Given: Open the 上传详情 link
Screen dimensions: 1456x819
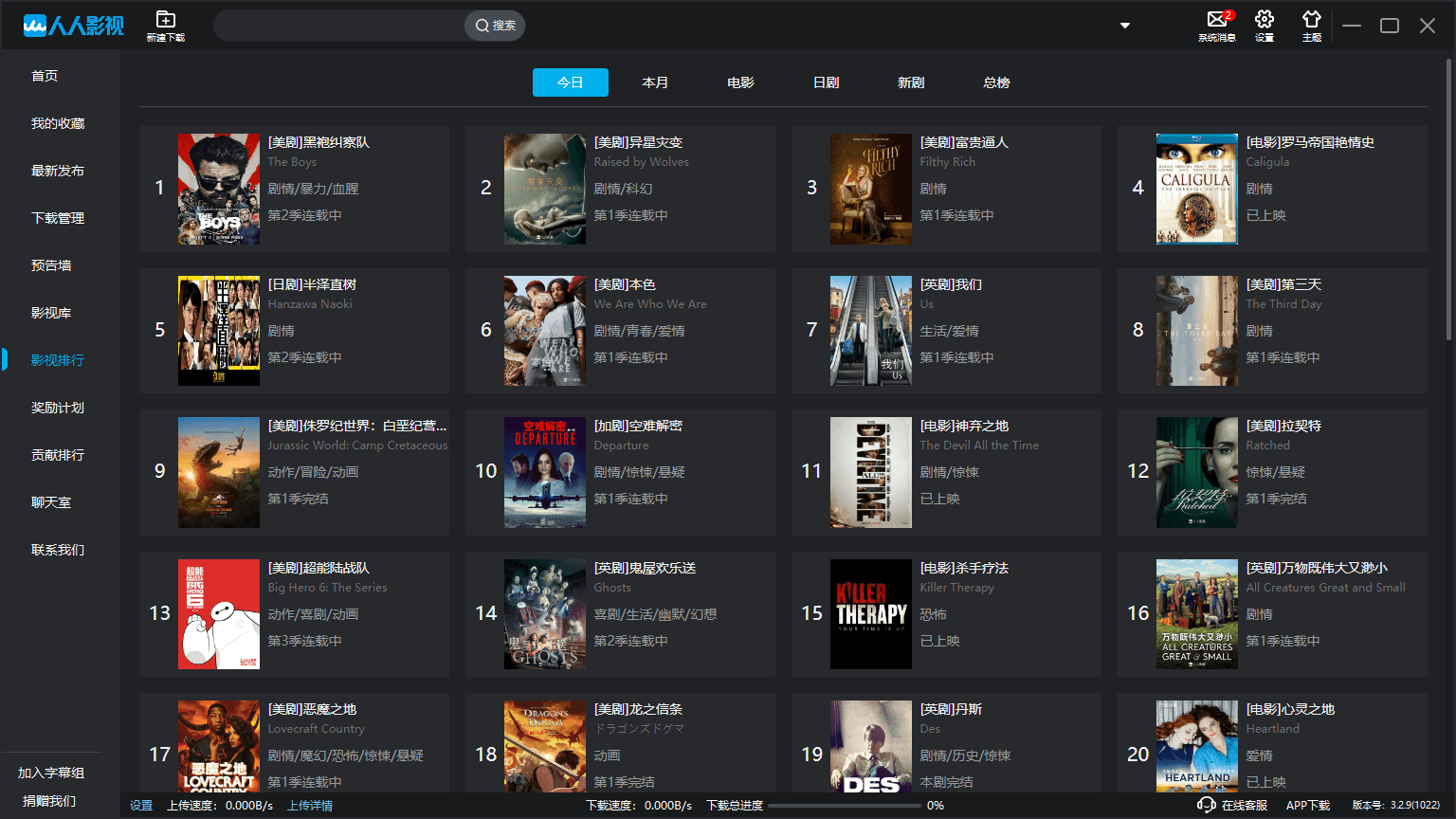Looking at the screenshot, I should pos(309,804).
